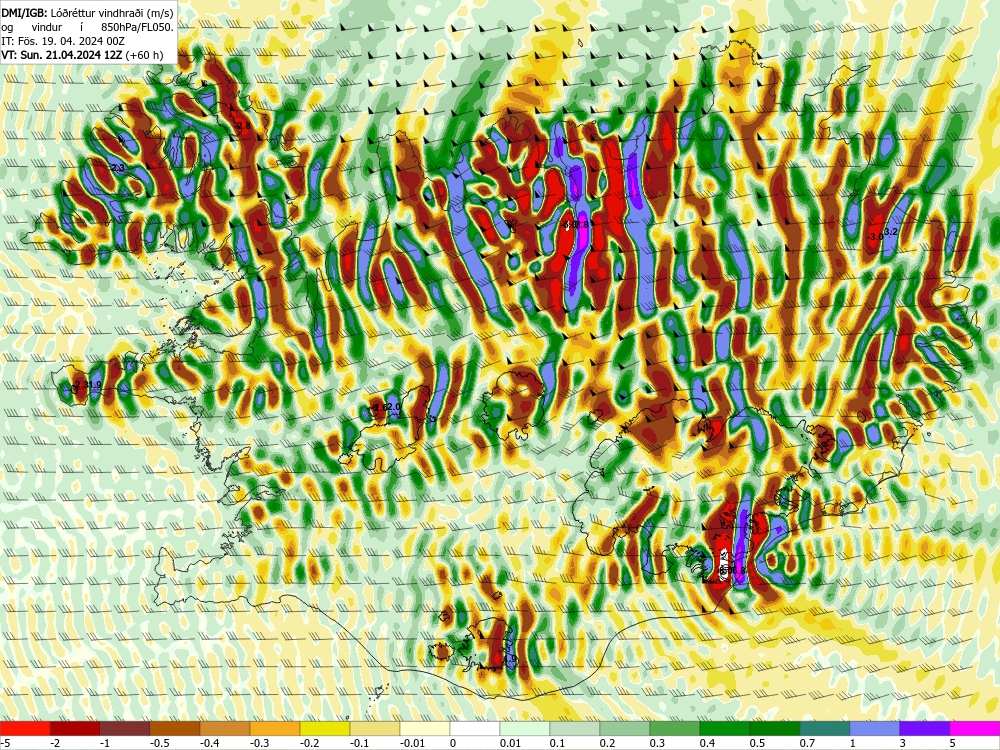Click the dark red legend swatch between -2 and -1

pos(75,728)
